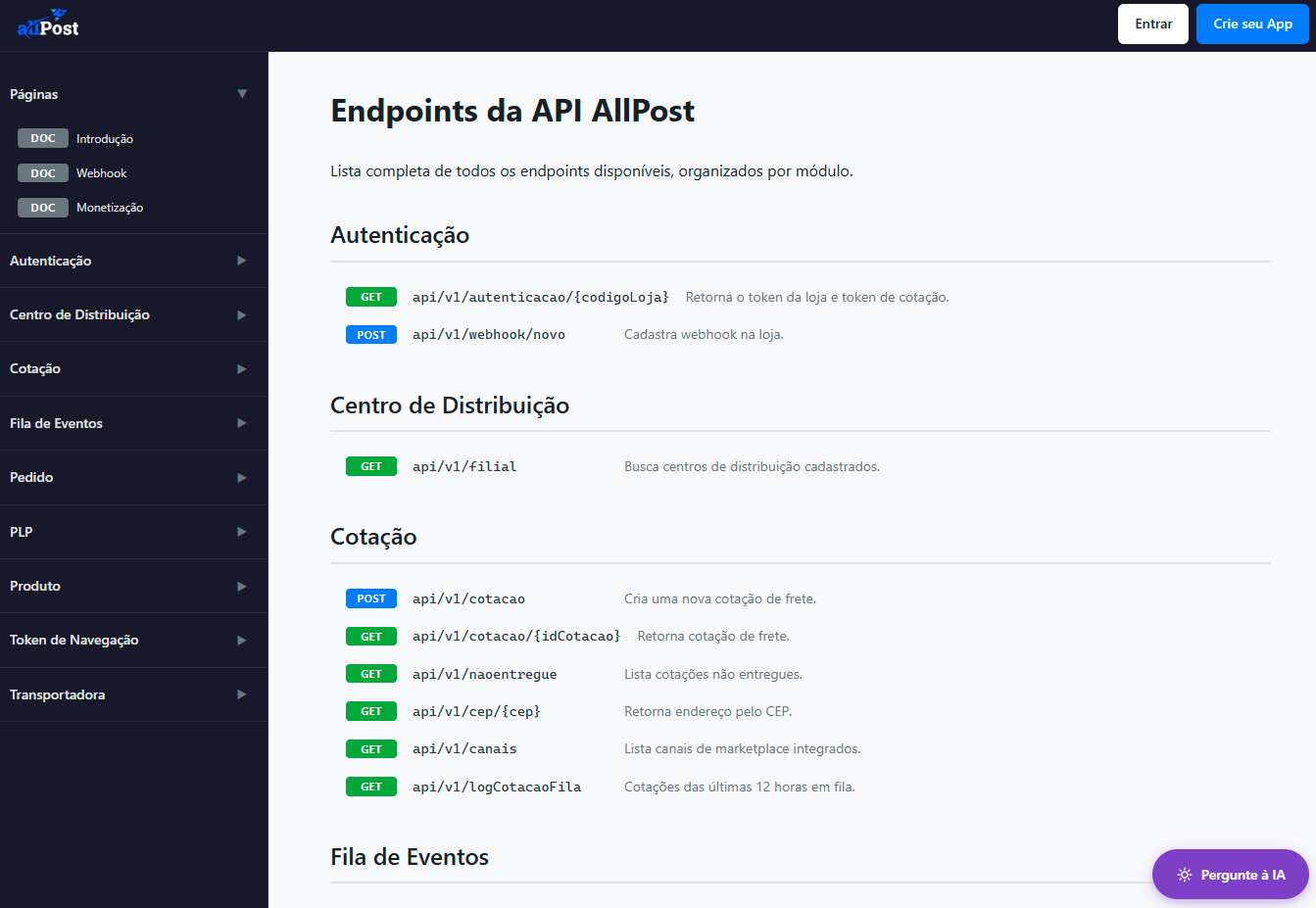Click 'Fila de Eventos' content section heading
Viewport: 1316px width, 908px height.
(410, 857)
